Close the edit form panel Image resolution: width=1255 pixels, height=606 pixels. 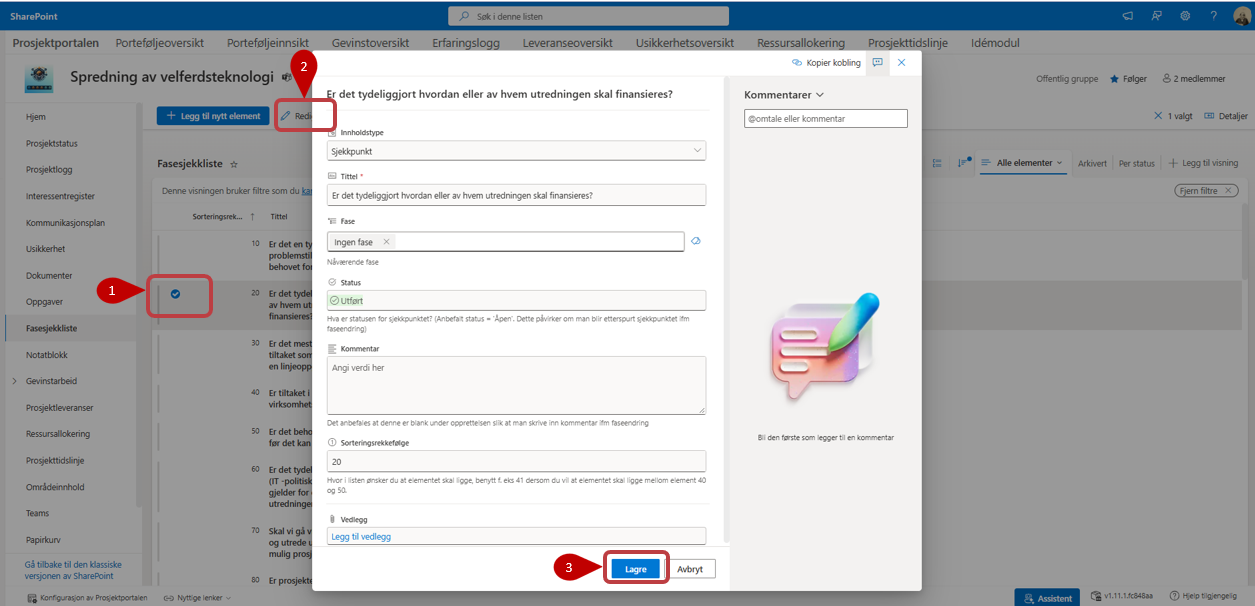[x=901, y=62]
